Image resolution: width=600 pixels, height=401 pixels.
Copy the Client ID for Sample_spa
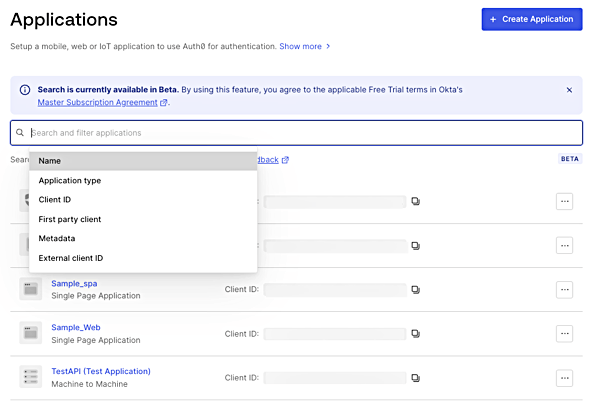416,290
